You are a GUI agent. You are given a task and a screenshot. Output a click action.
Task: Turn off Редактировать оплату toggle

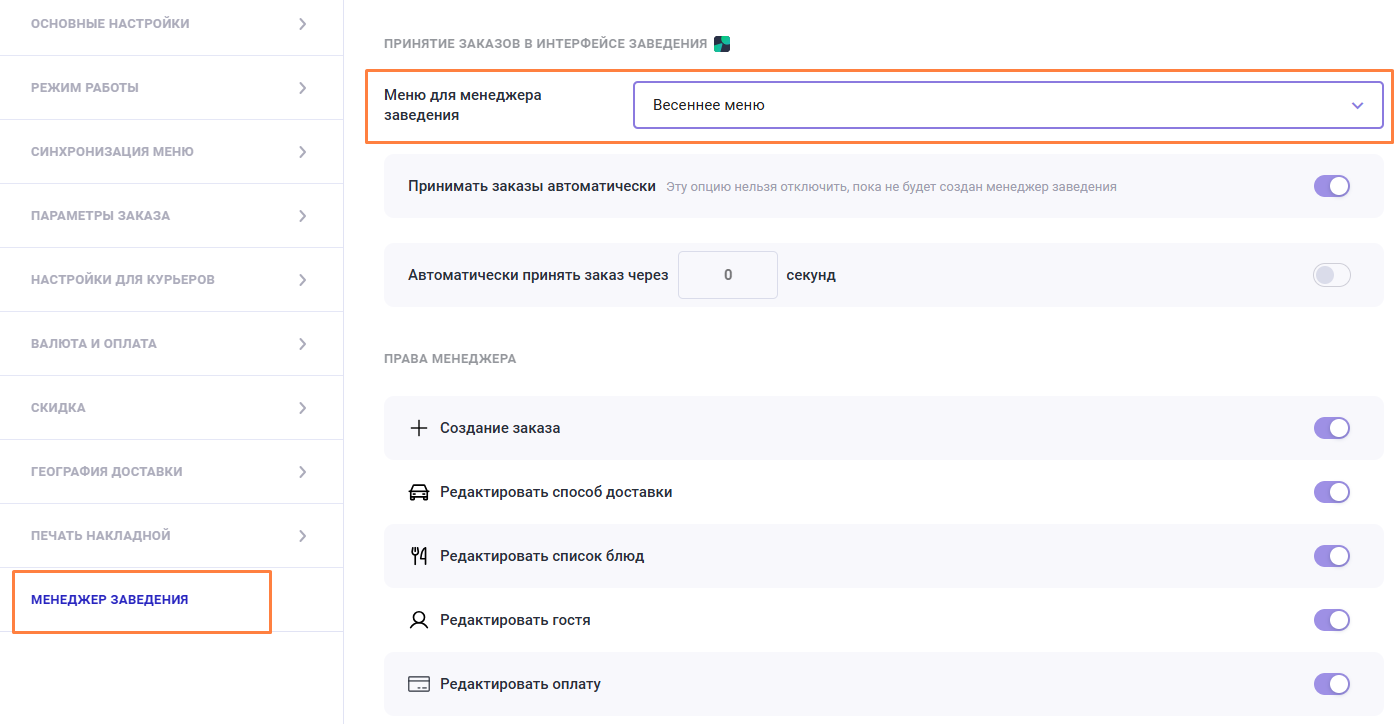1331,684
